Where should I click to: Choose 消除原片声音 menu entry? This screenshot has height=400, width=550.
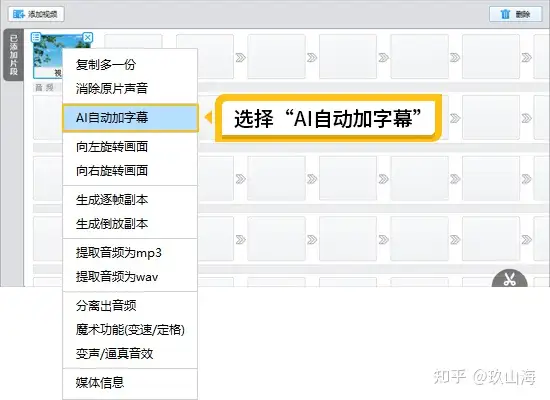pyautogui.click(x=130, y=88)
